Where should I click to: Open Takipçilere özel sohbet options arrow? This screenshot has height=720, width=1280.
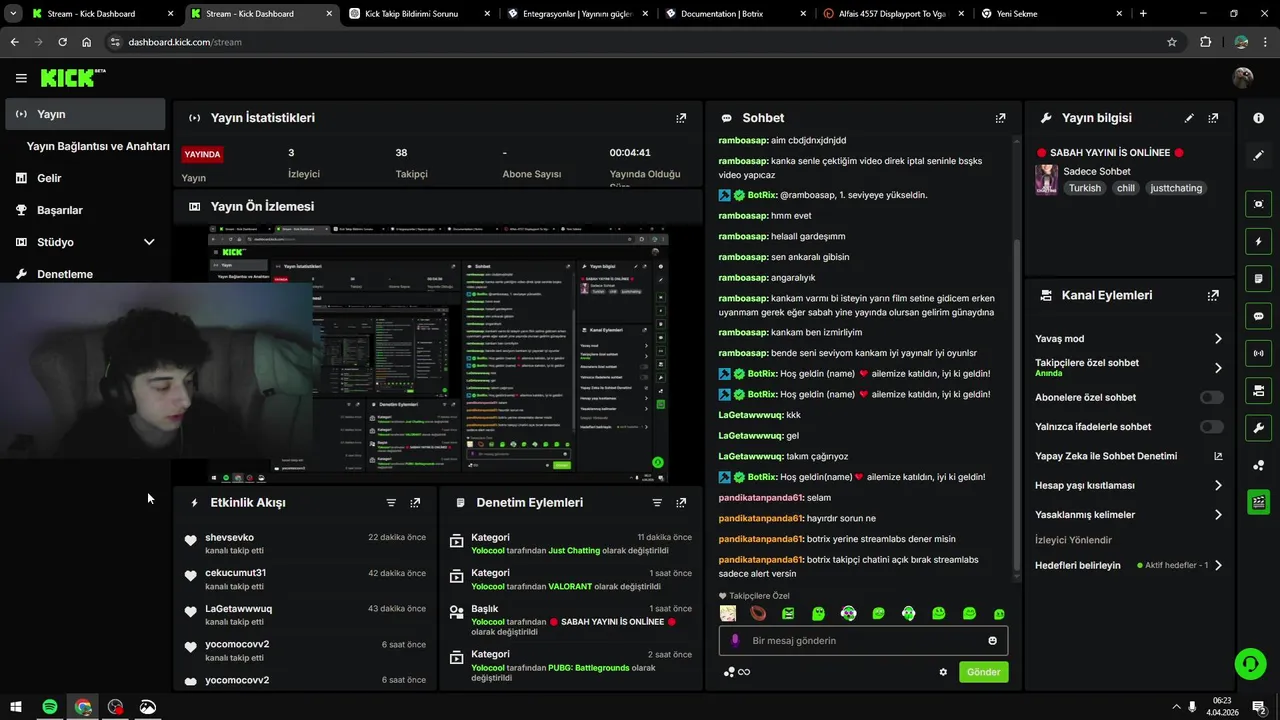(1218, 368)
